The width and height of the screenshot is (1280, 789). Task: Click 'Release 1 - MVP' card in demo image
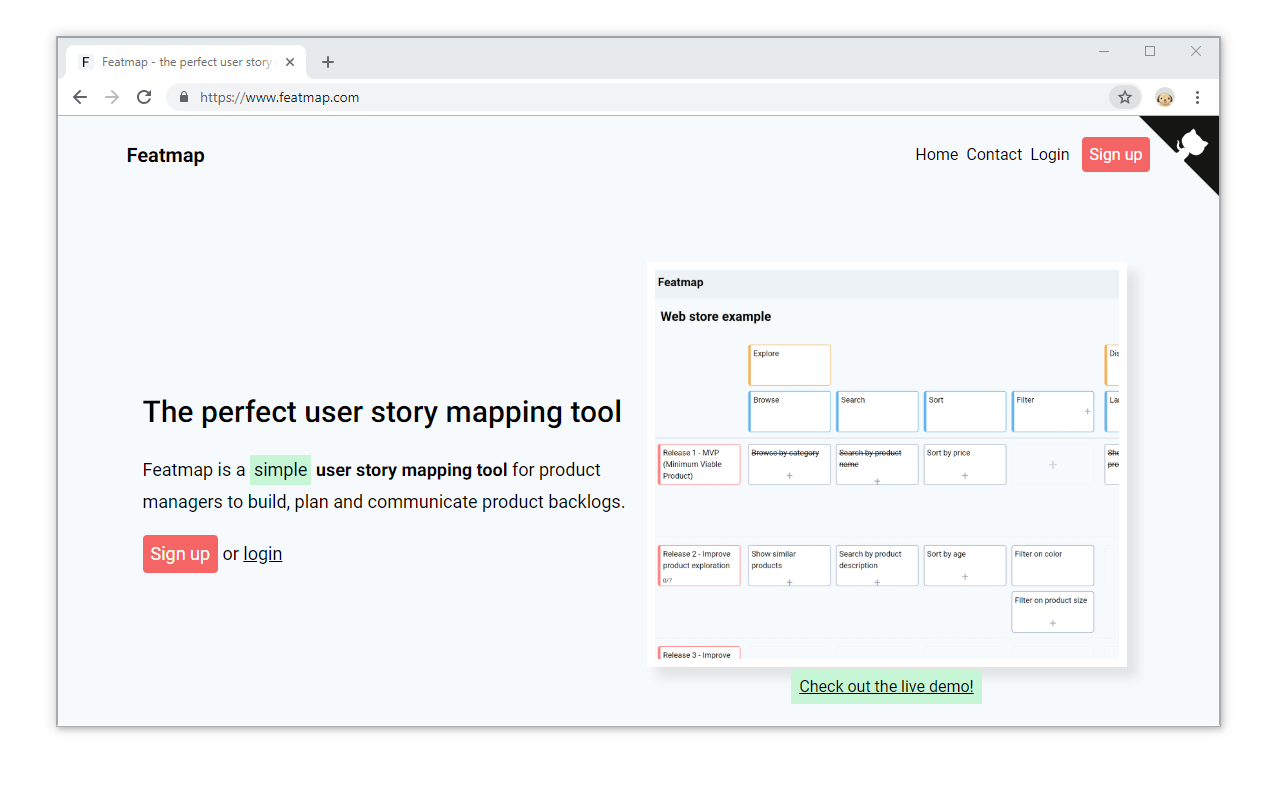699,465
